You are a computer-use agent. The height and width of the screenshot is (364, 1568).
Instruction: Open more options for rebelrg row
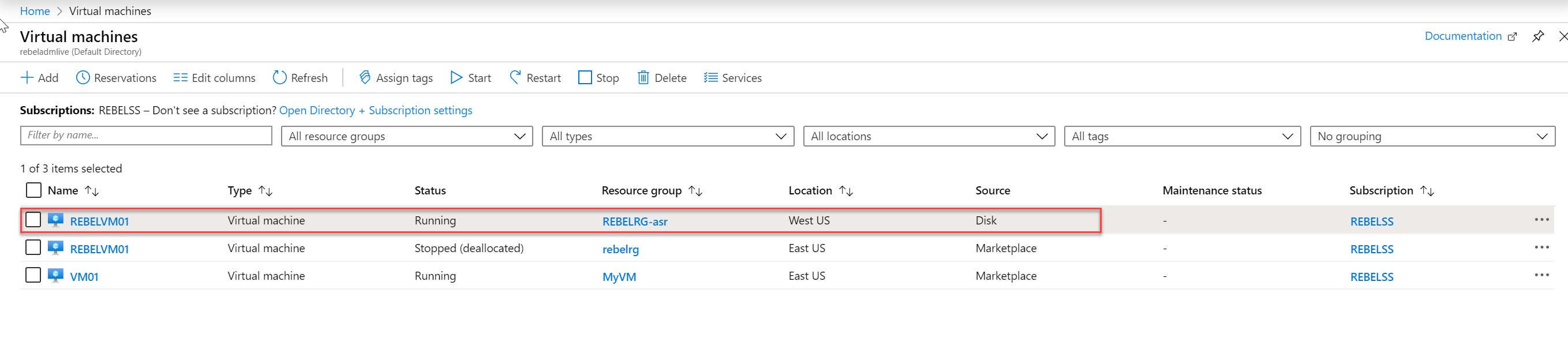pos(1541,247)
